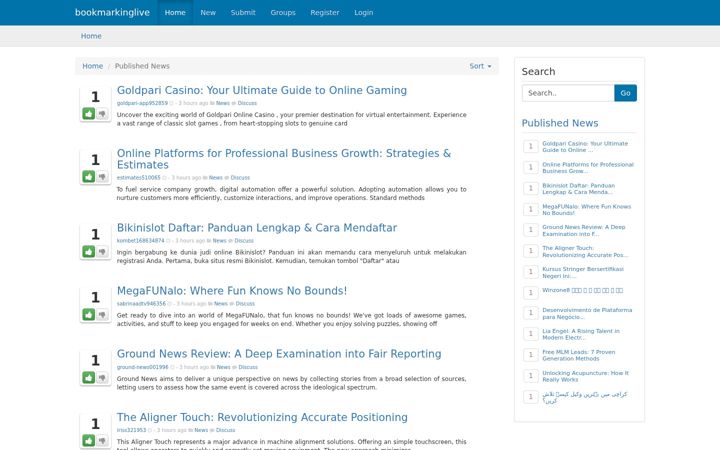
Task: Downvote the Goldpari Casino story
Action: tap(102, 113)
